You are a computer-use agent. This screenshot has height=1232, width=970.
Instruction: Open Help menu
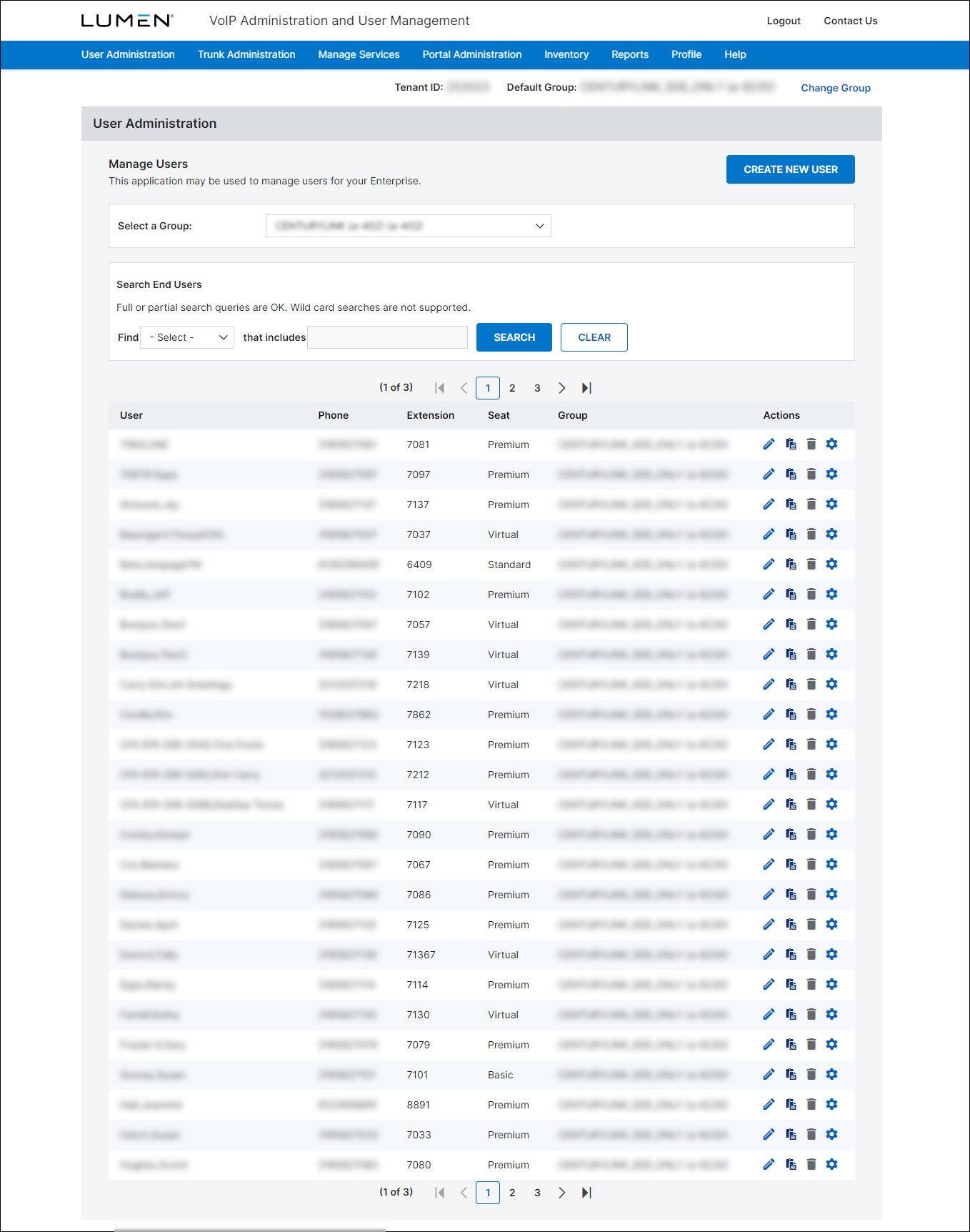pos(735,54)
